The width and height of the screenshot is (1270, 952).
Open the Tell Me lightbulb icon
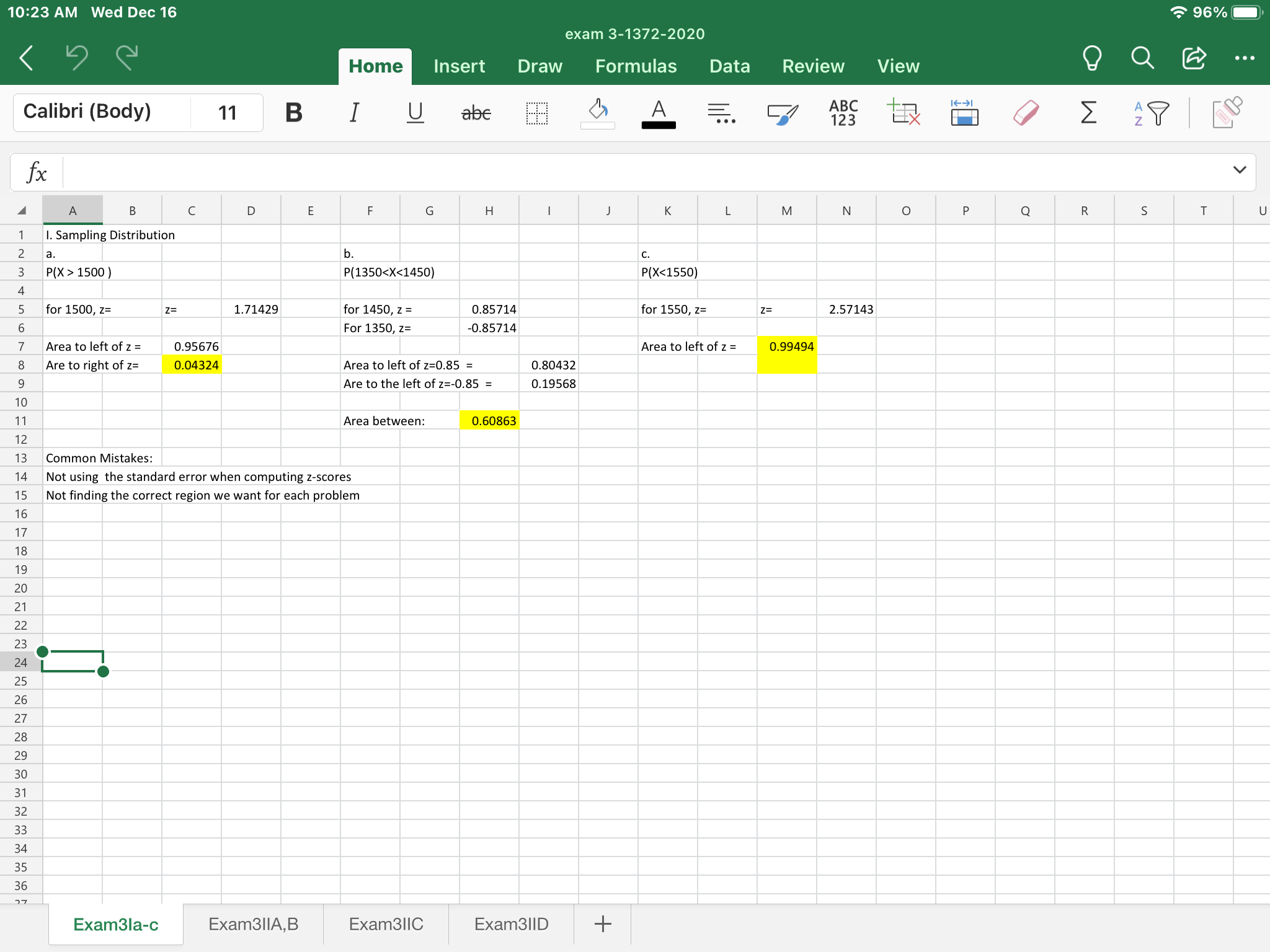[1091, 58]
